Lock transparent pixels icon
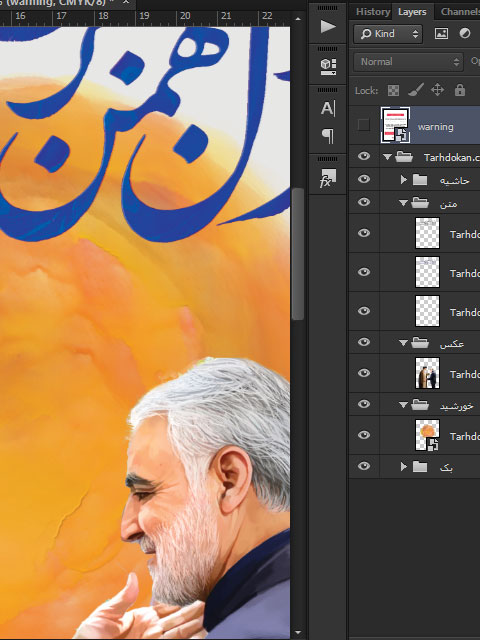Viewport: 480px width, 640px height. tap(393, 90)
